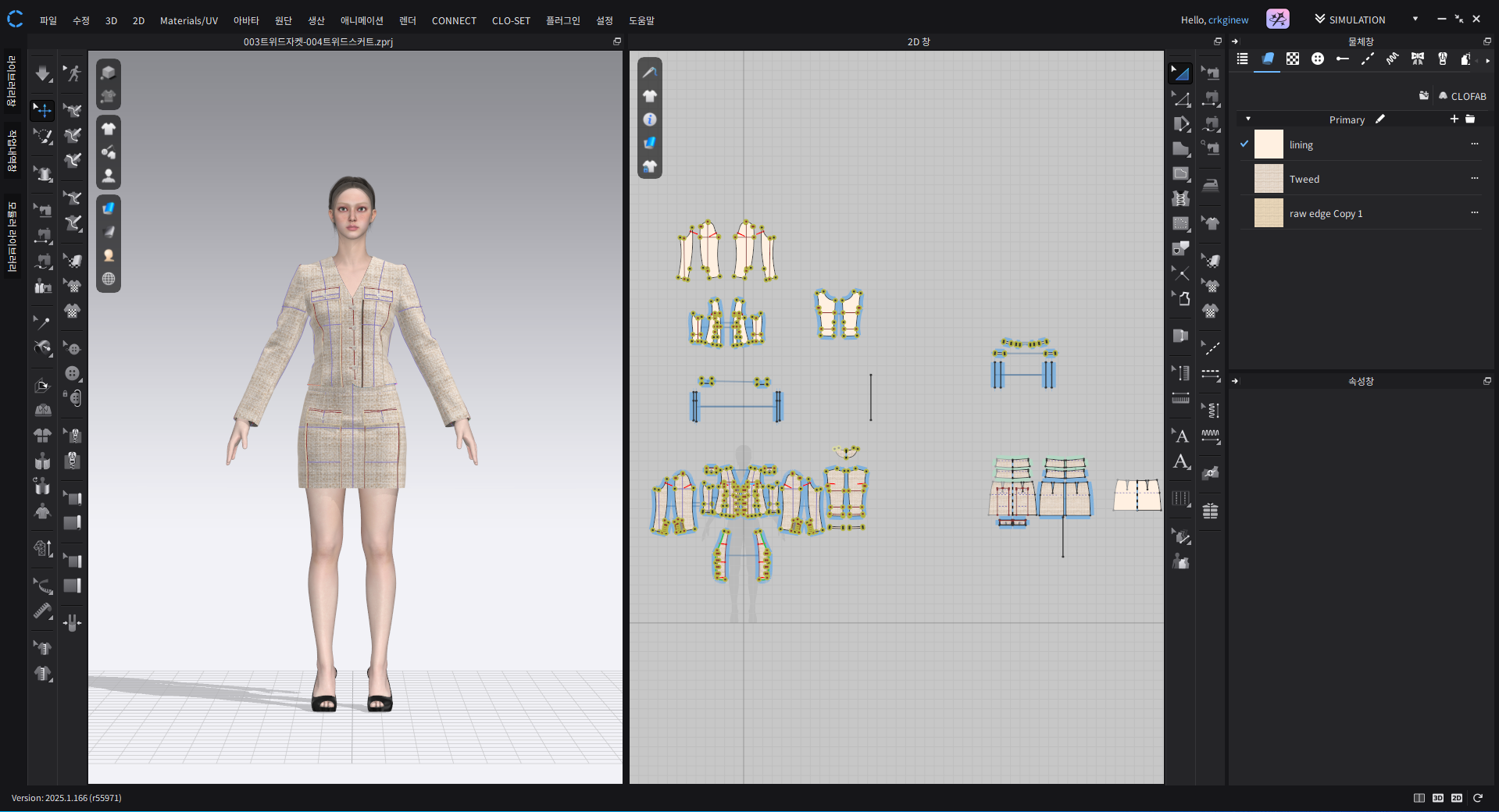The image size is (1499, 812).
Task: Toggle garment display t-shirt icon in 3D view
Action: [109, 129]
